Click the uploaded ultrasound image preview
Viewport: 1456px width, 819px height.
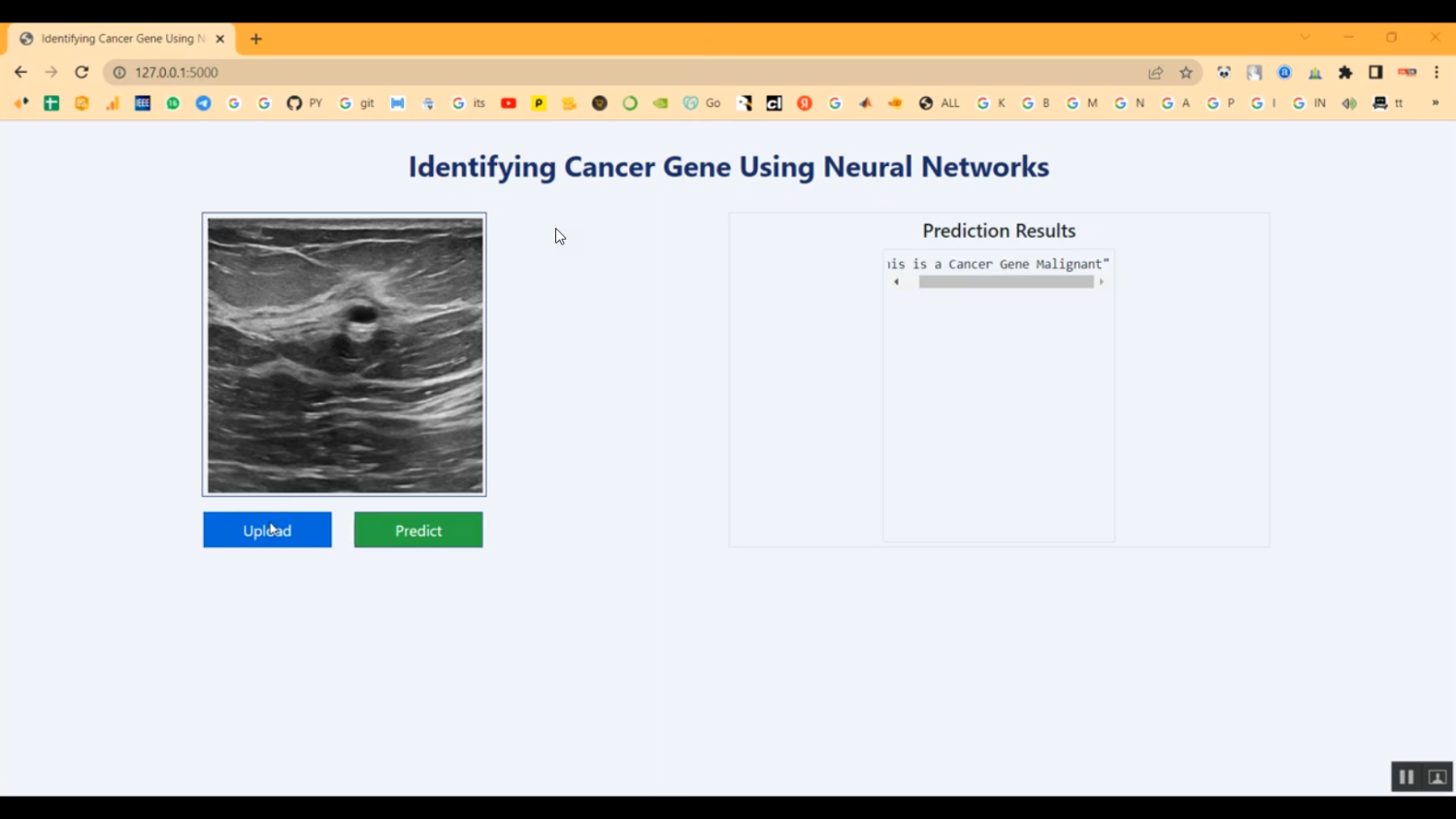[x=345, y=355]
